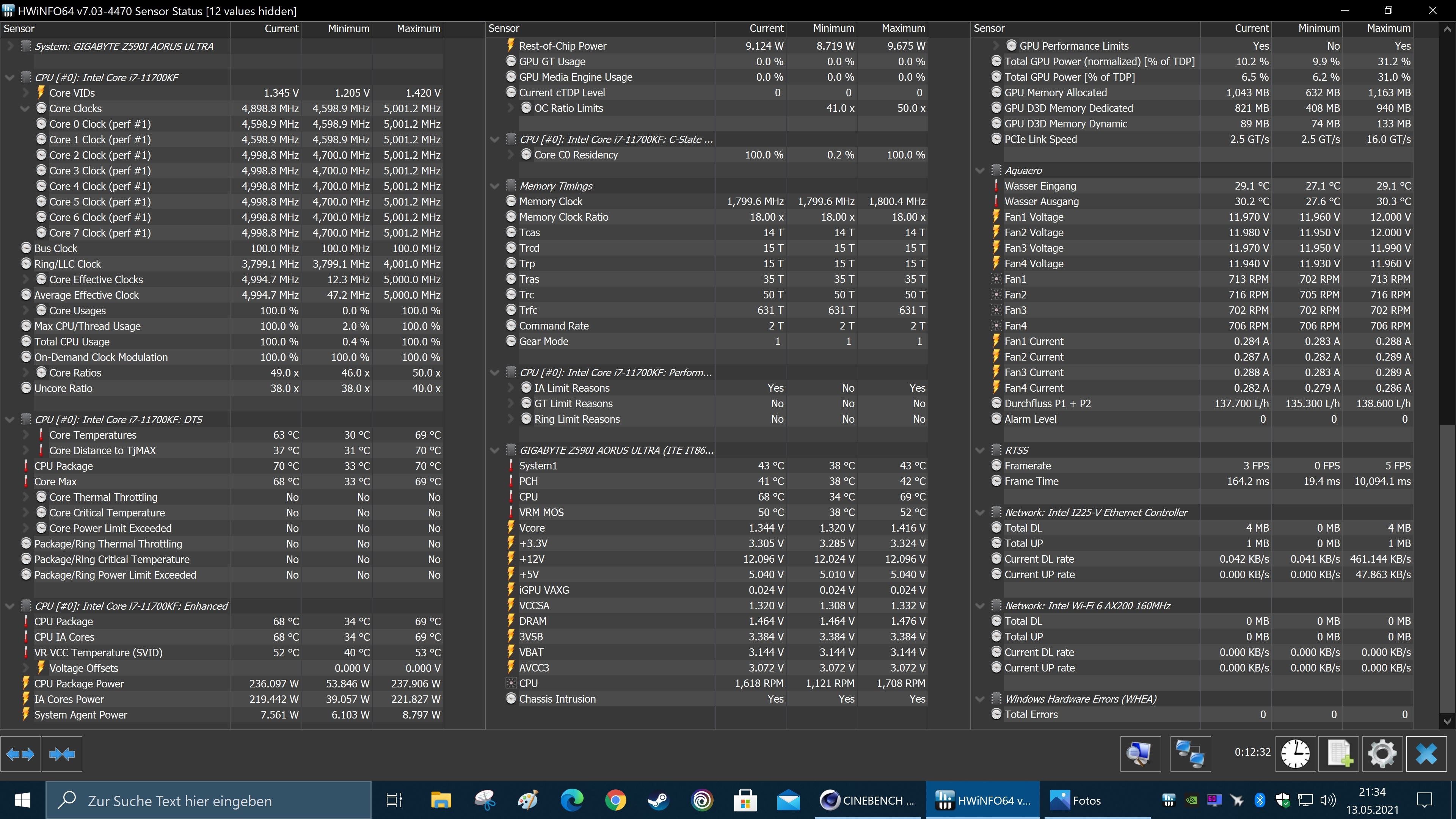This screenshot has width=1456, height=819.
Task: Collapse the Memory Timings group
Action: click(494, 186)
